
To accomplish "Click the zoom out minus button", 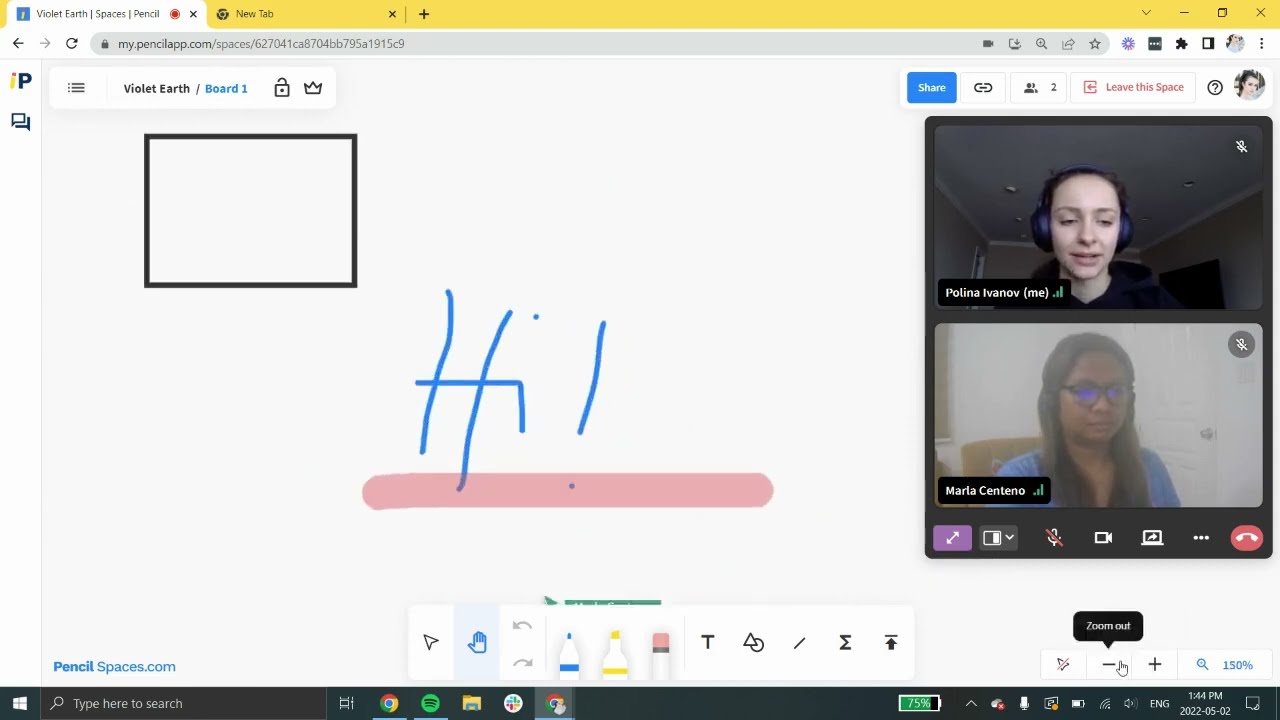I will (x=1109, y=665).
